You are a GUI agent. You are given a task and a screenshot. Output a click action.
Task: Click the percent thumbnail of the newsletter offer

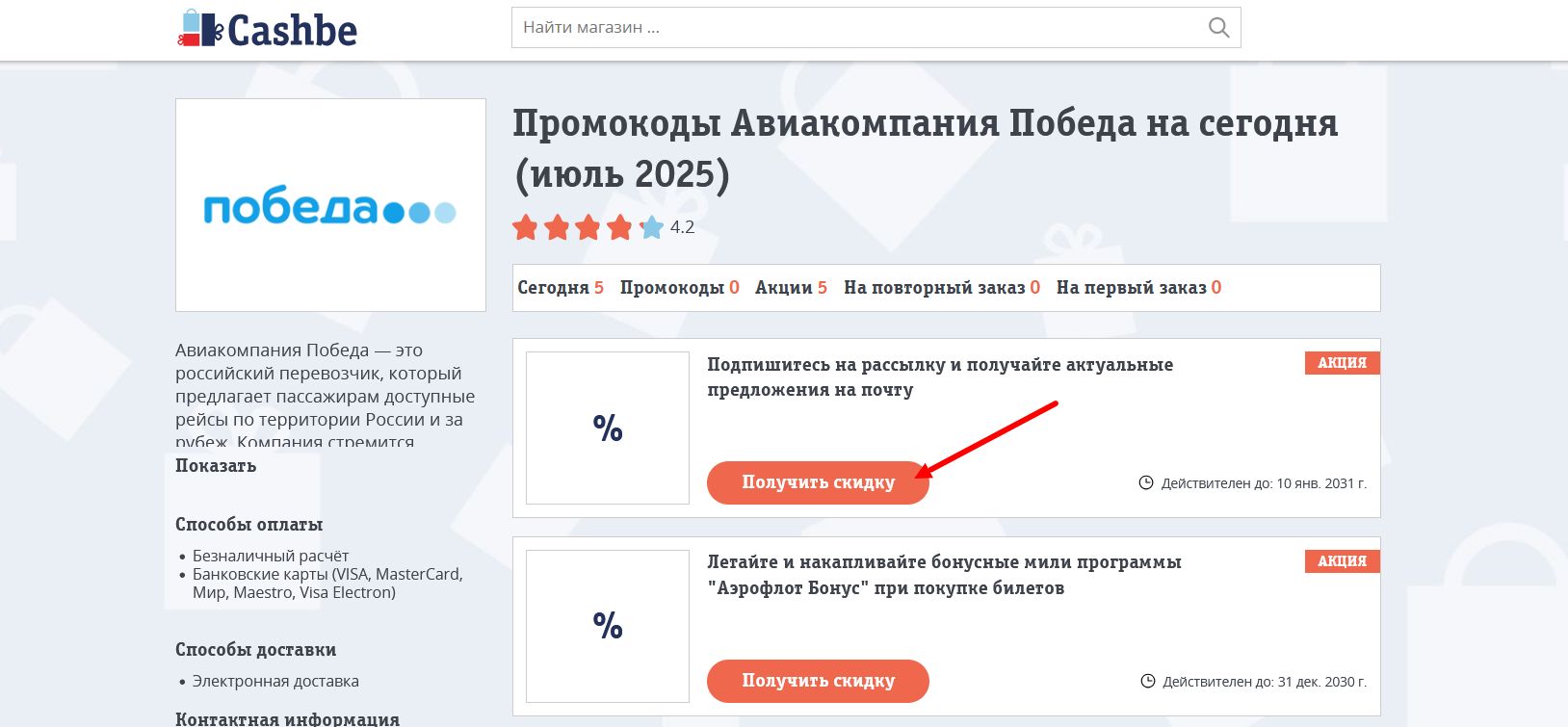click(x=608, y=428)
